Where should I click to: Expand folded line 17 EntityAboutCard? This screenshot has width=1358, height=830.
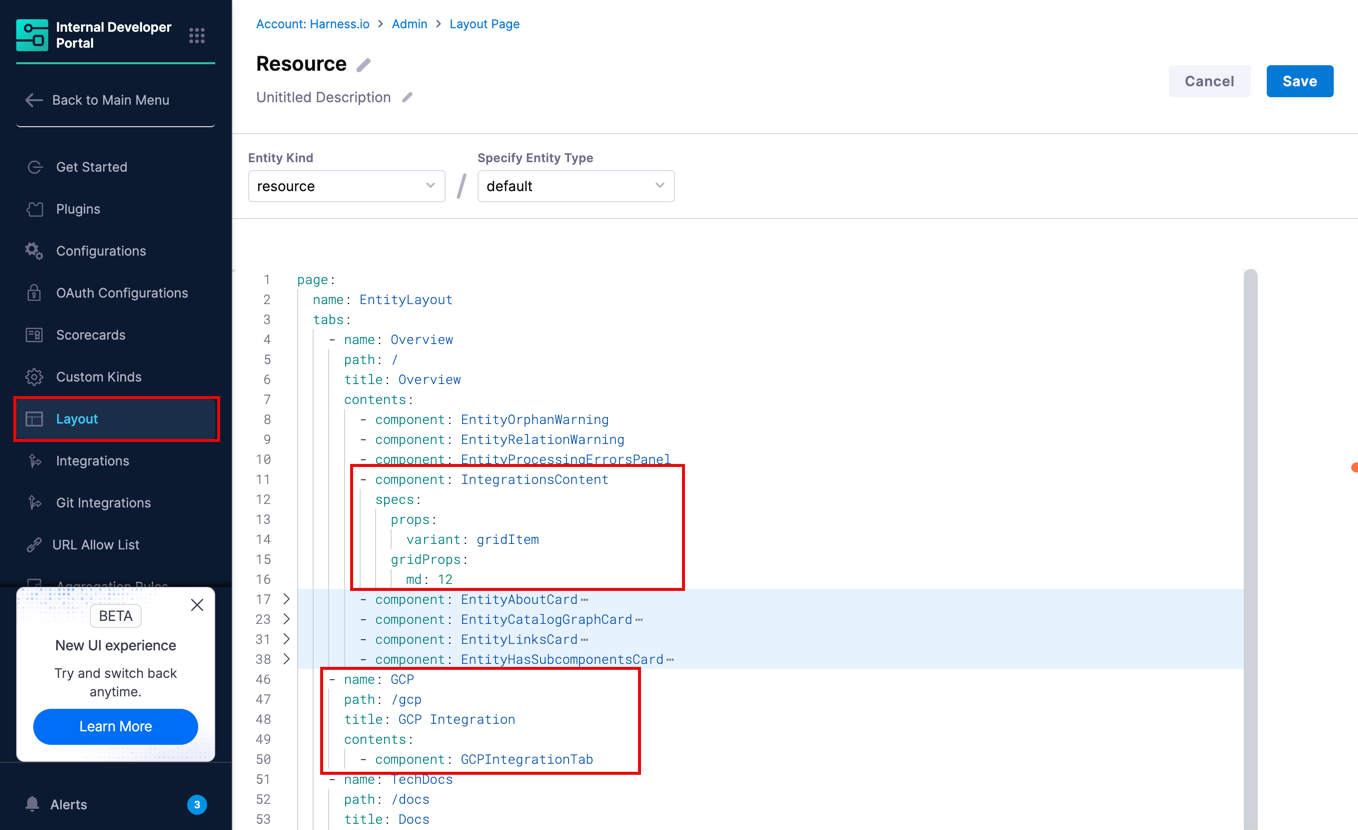coord(286,599)
